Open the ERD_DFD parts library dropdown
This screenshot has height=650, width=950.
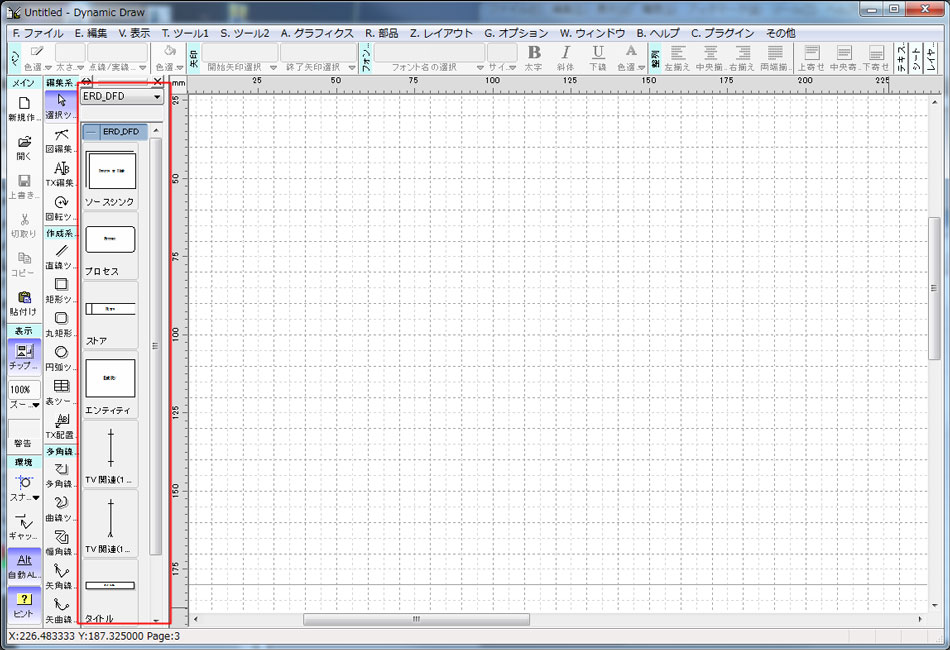(157, 97)
